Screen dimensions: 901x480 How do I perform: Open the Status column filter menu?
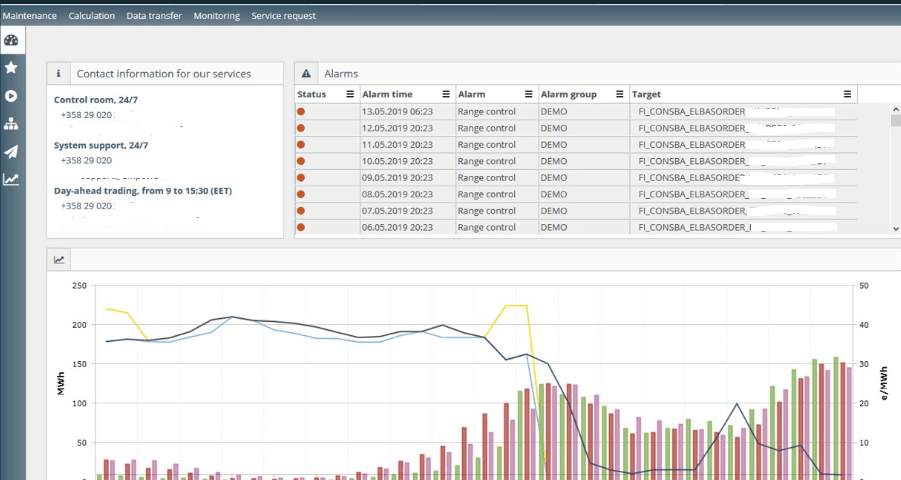(x=350, y=94)
